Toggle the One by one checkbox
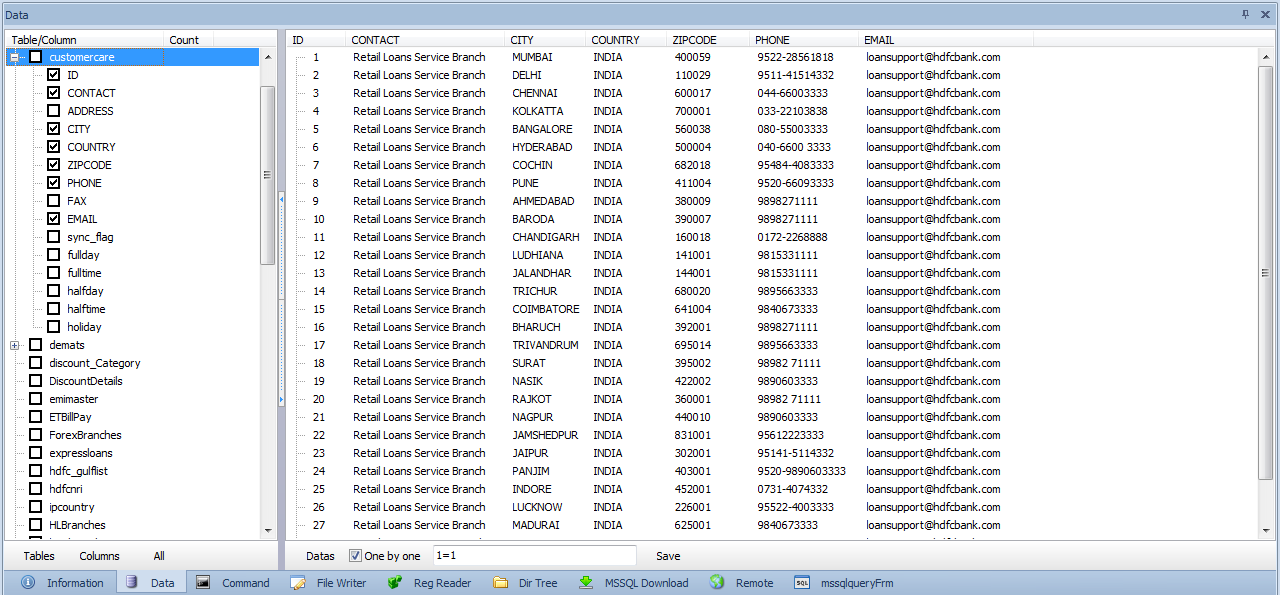The width and height of the screenshot is (1280, 595). (x=355, y=556)
